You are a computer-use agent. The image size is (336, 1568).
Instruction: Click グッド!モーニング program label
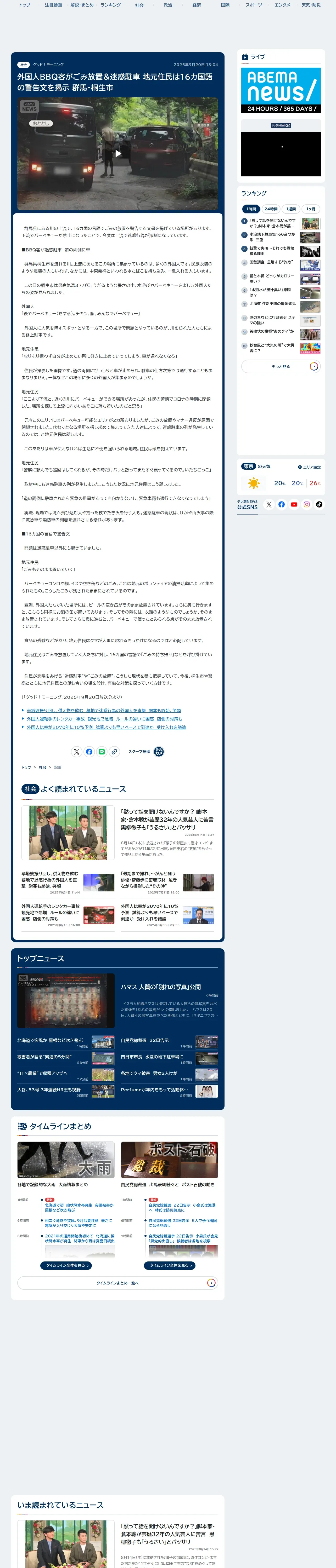[48, 65]
